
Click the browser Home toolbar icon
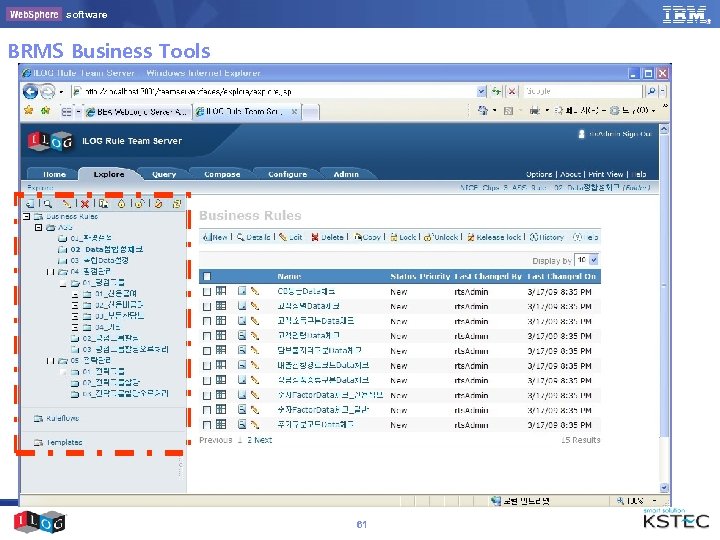pos(483,110)
